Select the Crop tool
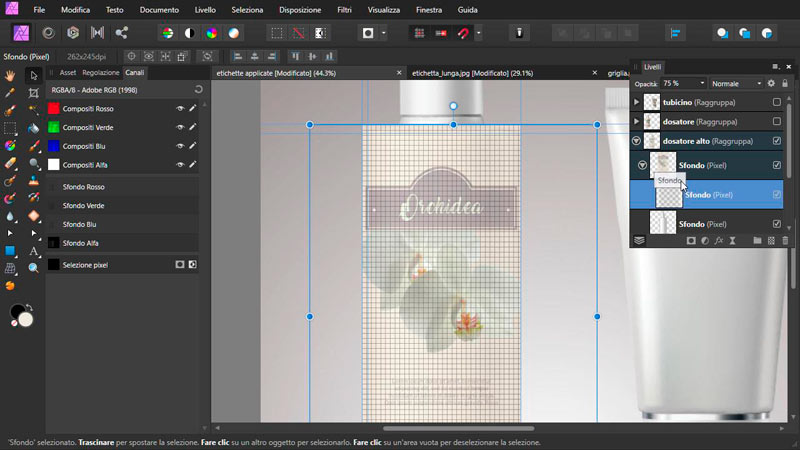Image resolution: width=800 pixels, height=450 pixels. coord(34,93)
